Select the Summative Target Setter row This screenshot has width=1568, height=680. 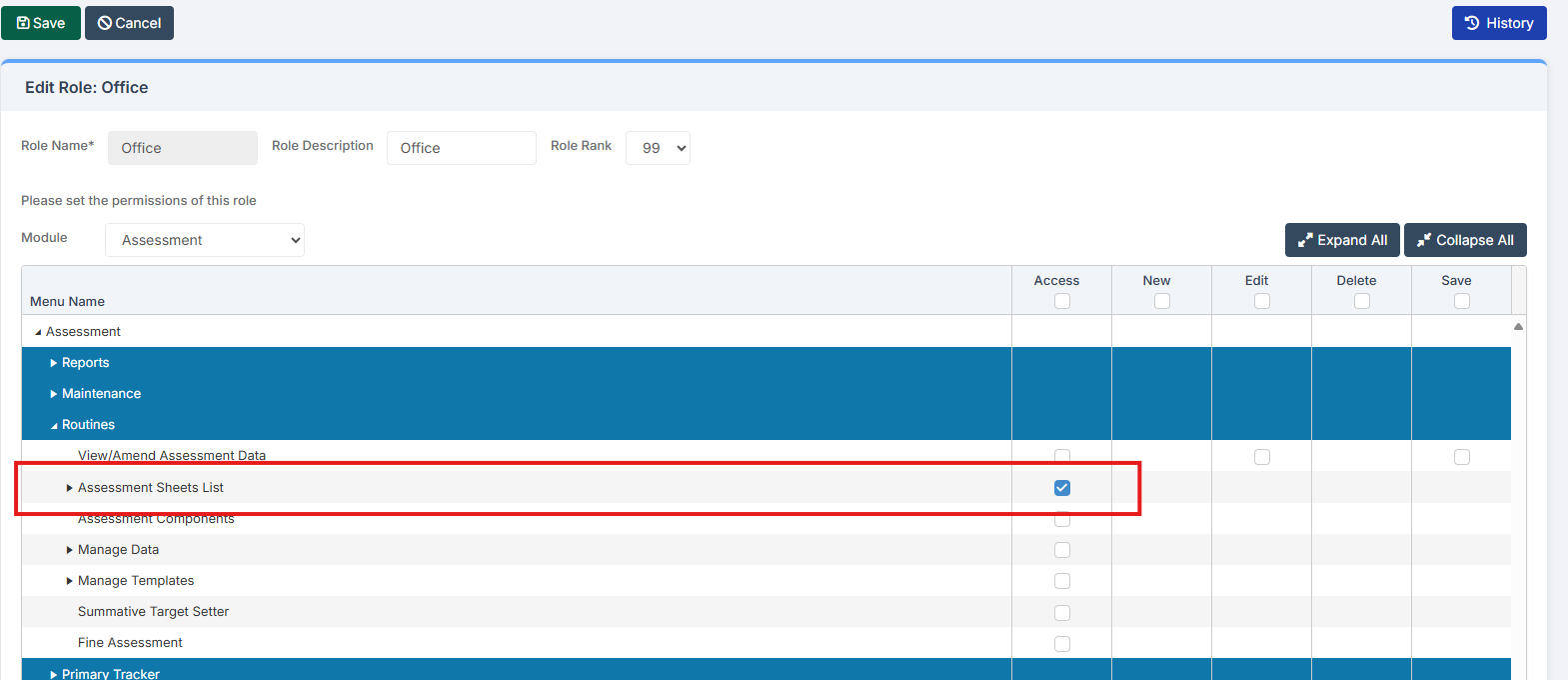coord(154,612)
